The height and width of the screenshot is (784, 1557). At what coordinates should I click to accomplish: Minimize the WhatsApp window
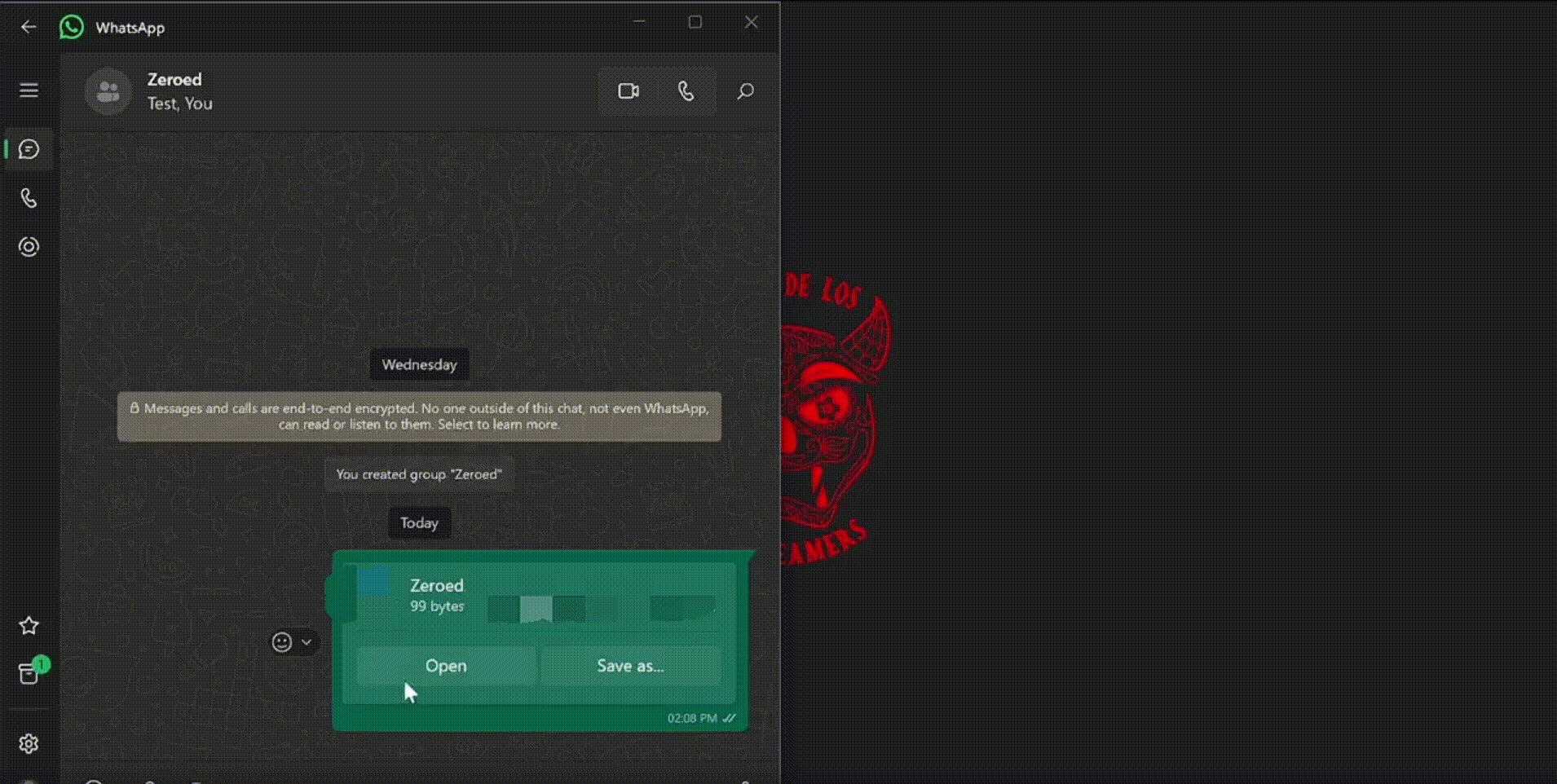(x=639, y=22)
